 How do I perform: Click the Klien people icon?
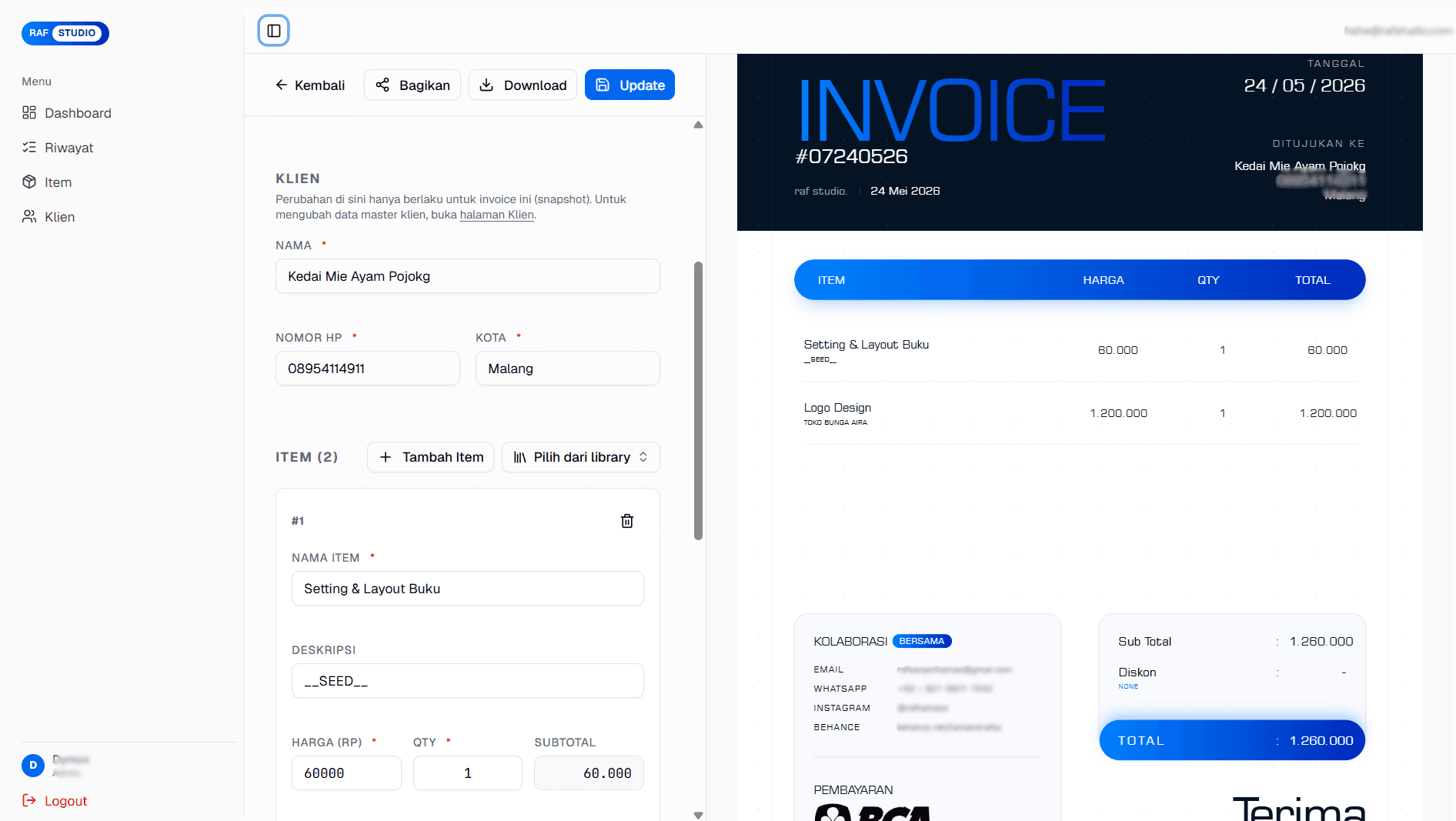click(29, 216)
